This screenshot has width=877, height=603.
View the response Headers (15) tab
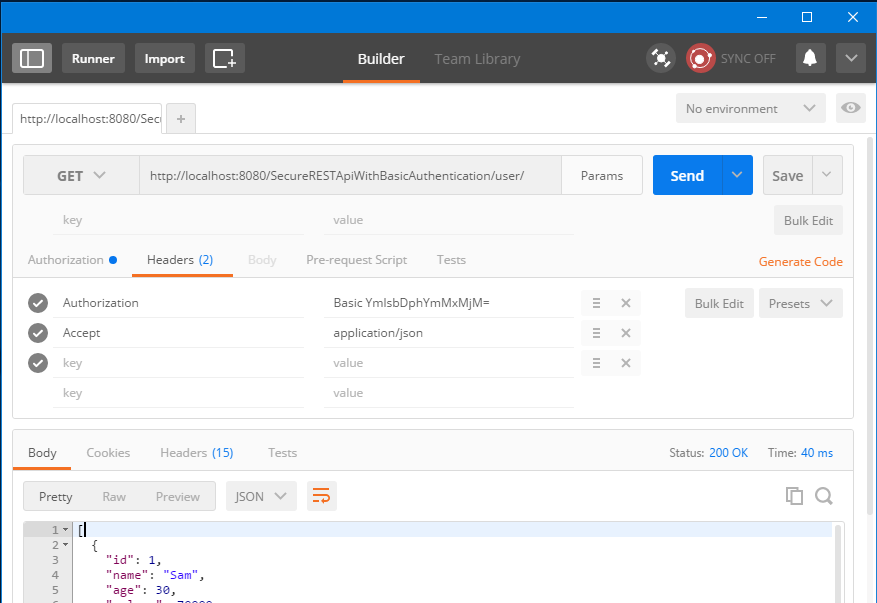196,453
